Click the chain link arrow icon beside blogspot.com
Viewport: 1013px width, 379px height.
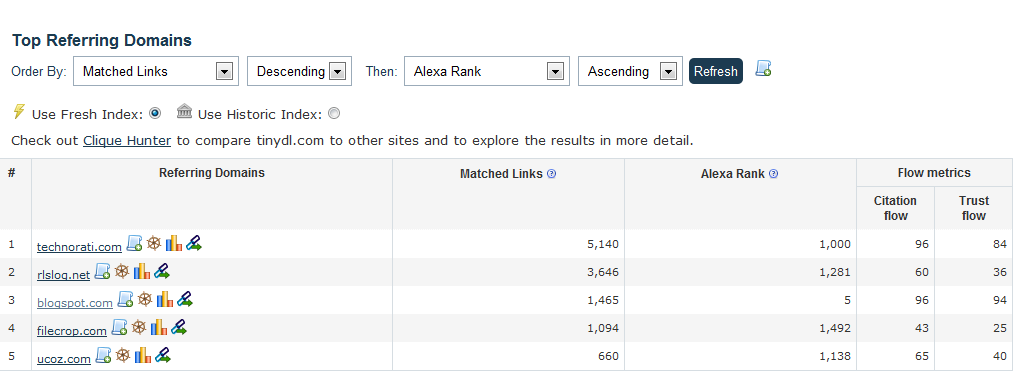[x=185, y=299]
